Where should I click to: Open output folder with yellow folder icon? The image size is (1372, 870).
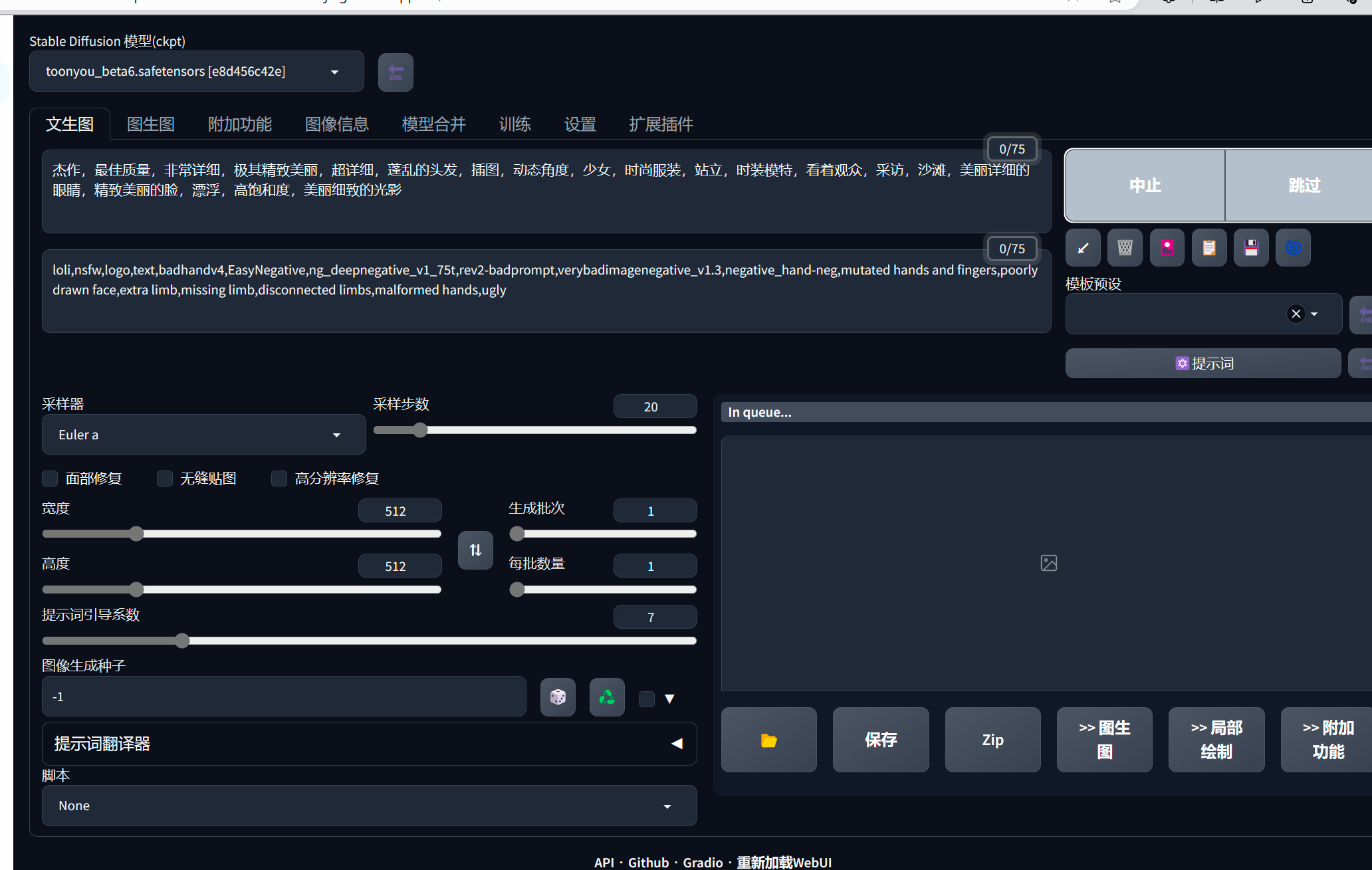pyautogui.click(x=768, y=740)
